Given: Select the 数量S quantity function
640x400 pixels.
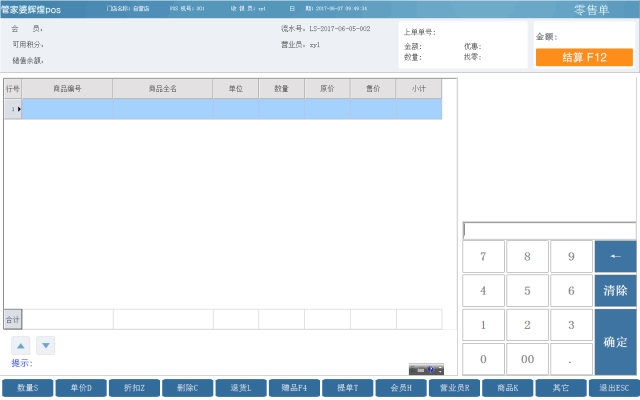Looking at the screenshot, I should coord(28,388).
